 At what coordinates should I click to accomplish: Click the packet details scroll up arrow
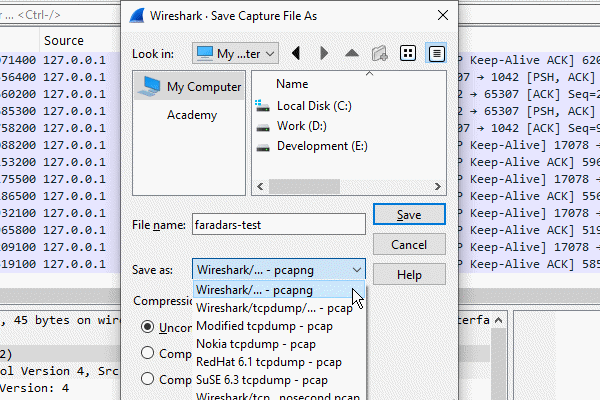[x=498, y=320]
